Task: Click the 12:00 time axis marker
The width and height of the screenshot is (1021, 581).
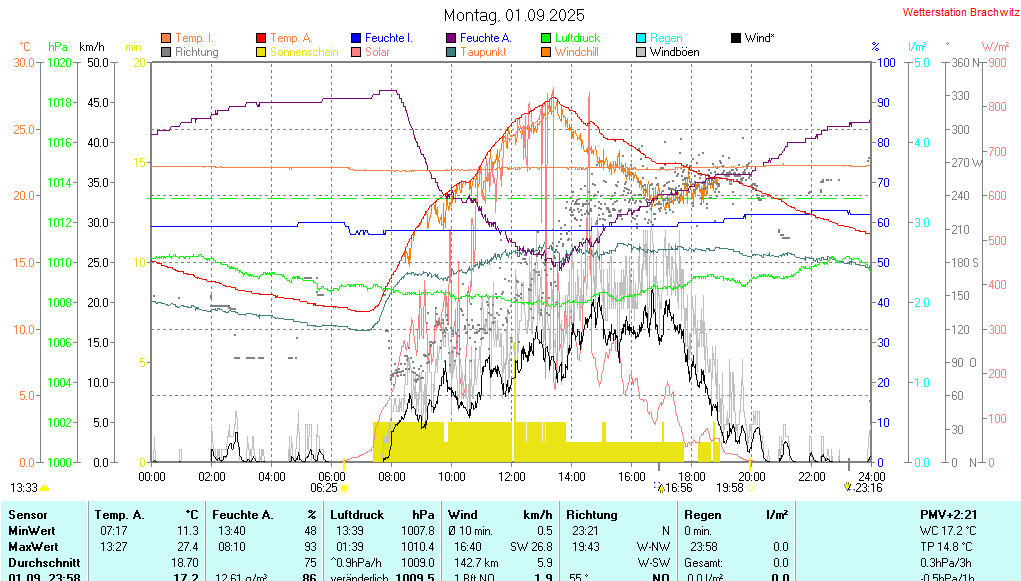Action: (x=512, y=476)
